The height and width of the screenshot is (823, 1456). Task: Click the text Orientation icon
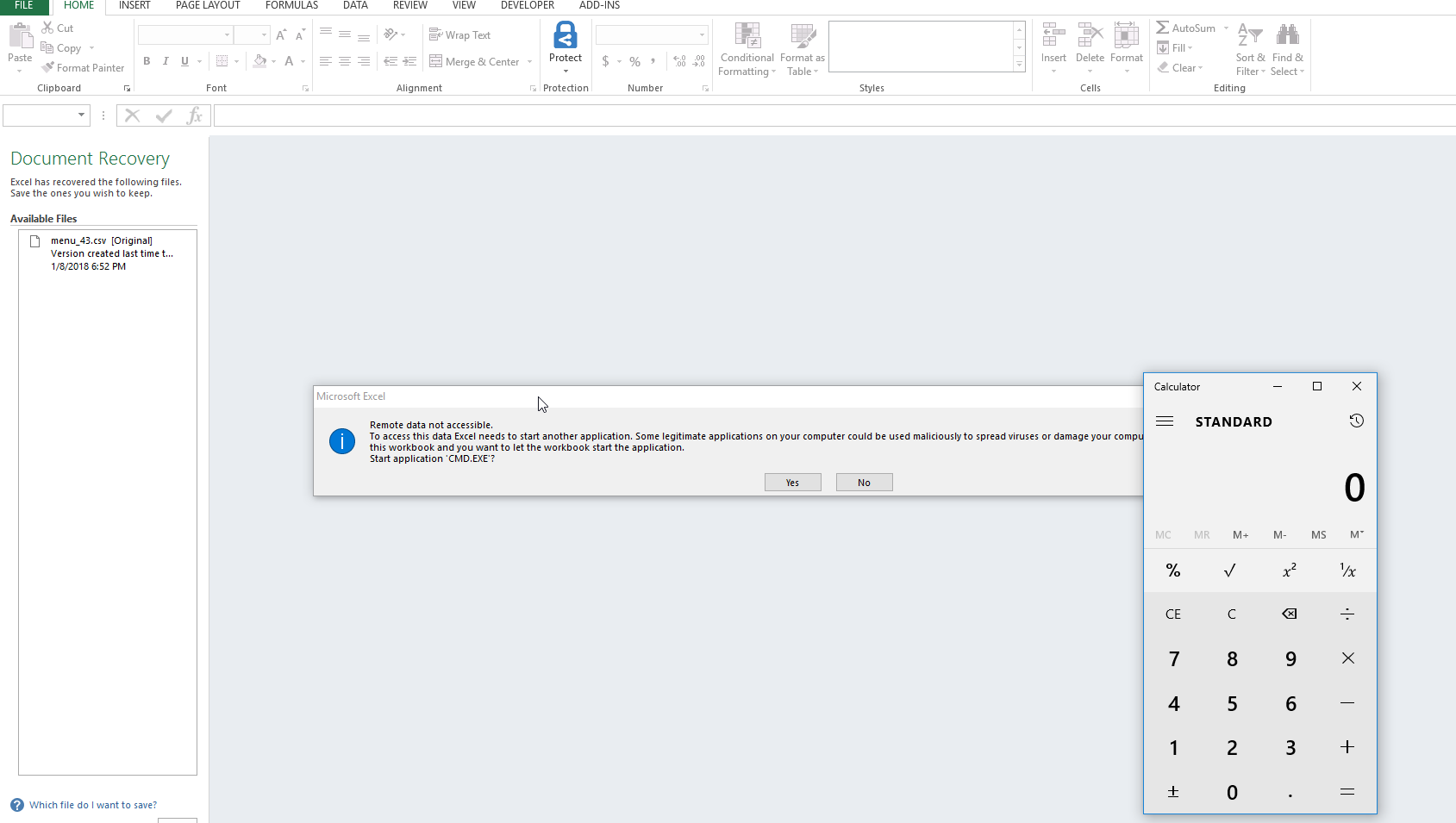(x=391, y=34)
